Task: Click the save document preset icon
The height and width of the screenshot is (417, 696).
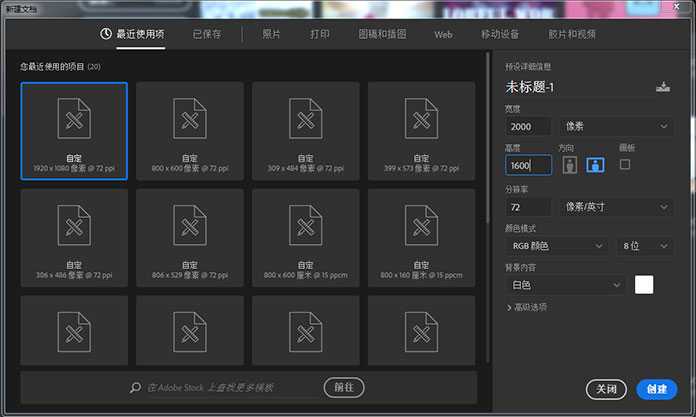Action: tap(662, 87)
